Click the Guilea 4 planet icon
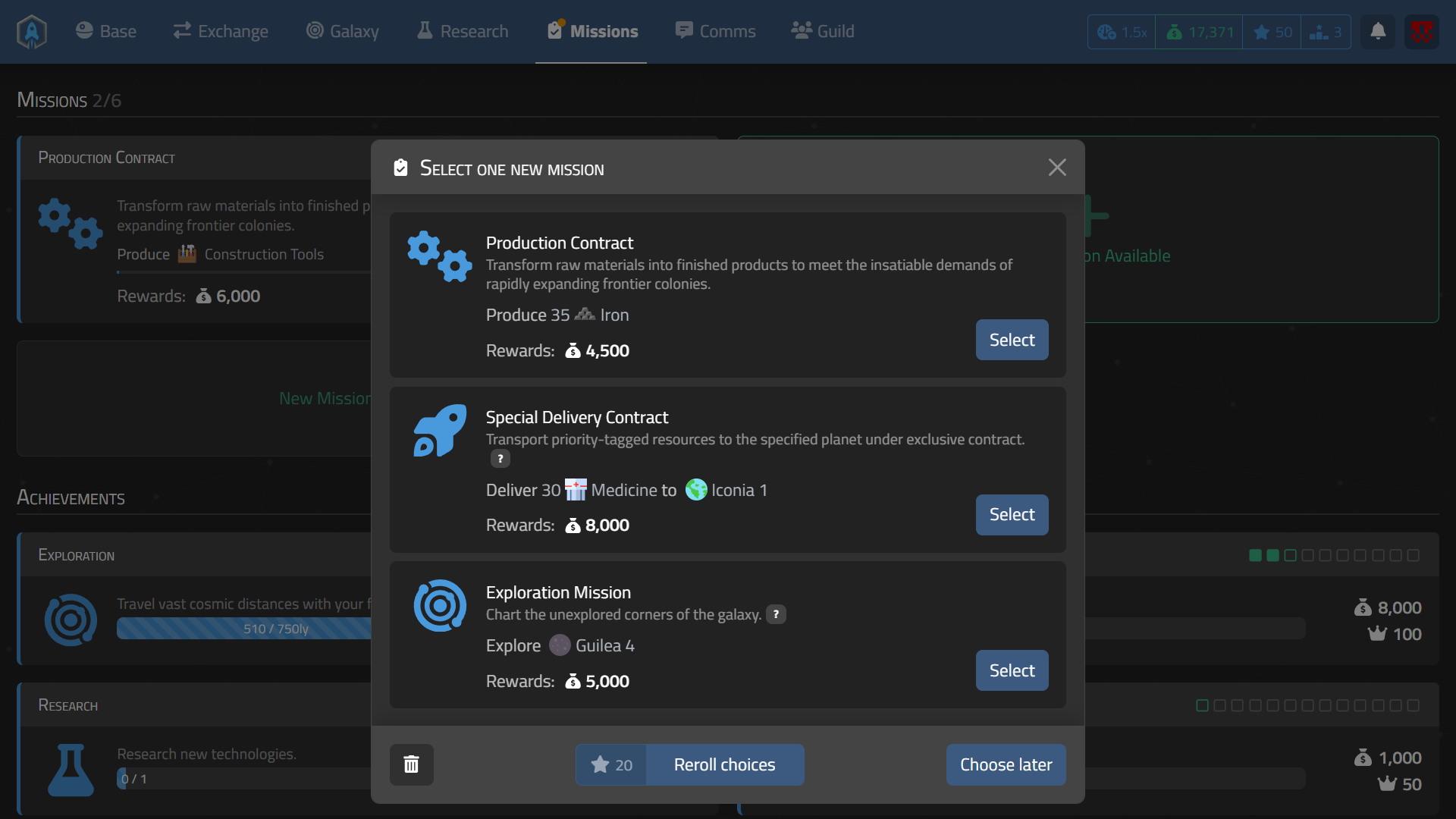Screen dimensions: 1456x819 click(560, 645)
